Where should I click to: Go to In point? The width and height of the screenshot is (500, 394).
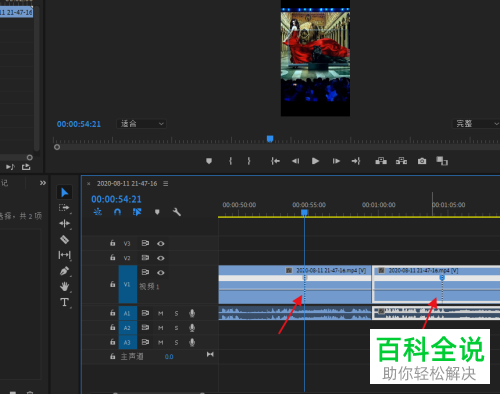coord(275,161)
